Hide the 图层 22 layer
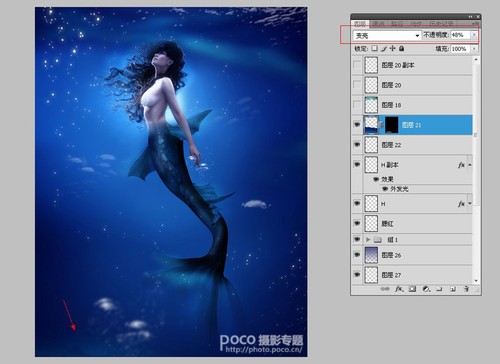This screenshot has height=364, width=500. pos(357,145)
